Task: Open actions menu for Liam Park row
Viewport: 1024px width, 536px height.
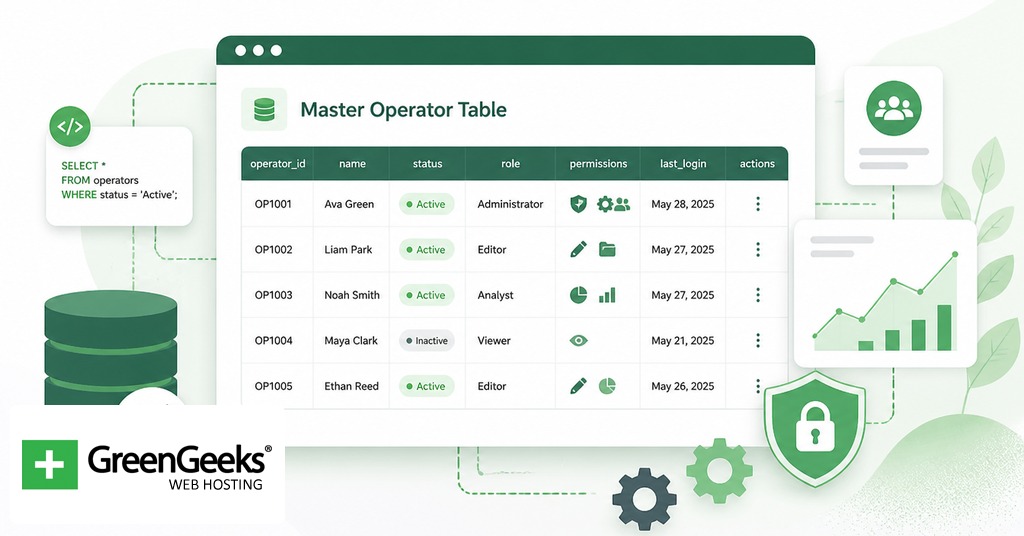Action: coord(758,249)
